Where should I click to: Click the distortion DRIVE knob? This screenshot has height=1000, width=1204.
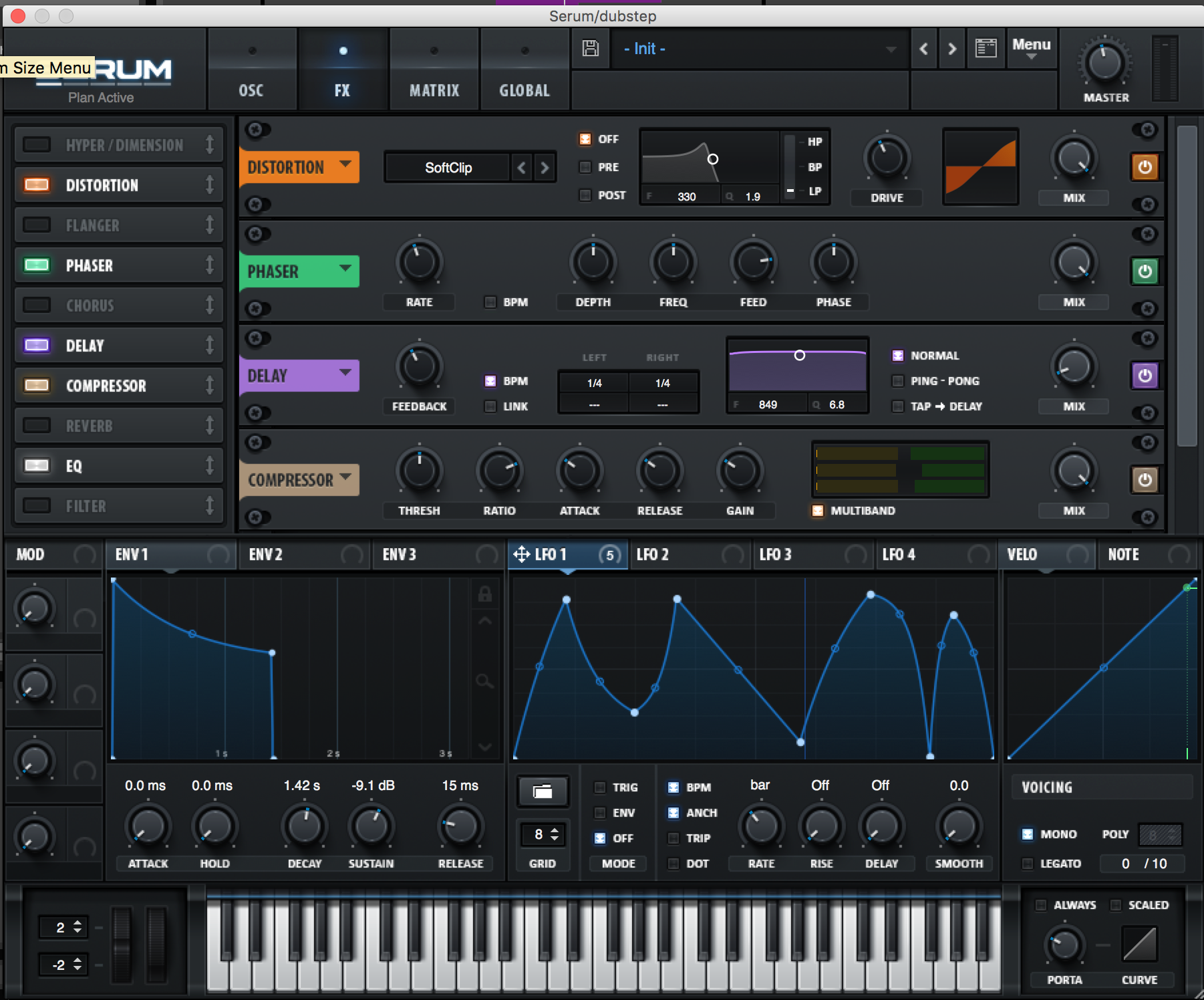(887, 158)
